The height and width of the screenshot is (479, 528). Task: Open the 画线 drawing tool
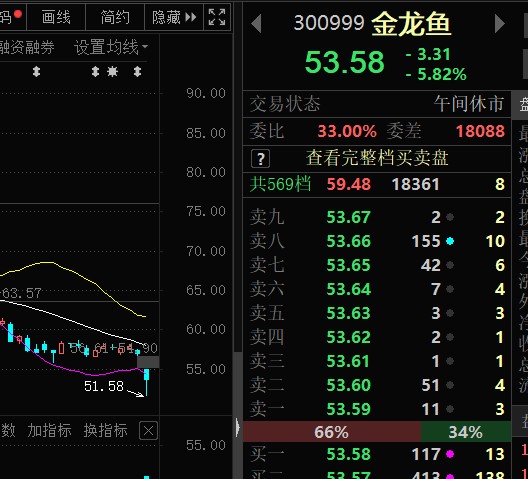click(56, 17)
